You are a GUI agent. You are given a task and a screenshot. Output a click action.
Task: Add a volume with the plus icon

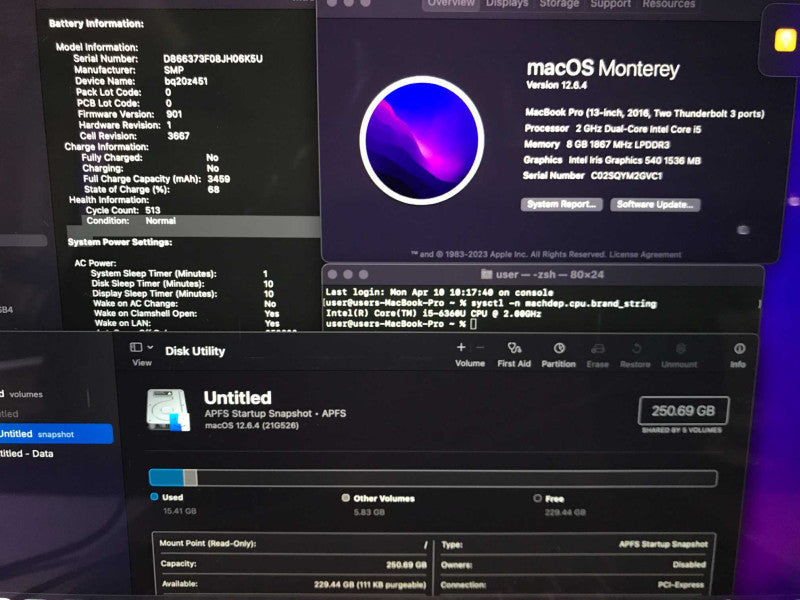tap(461, 347)
